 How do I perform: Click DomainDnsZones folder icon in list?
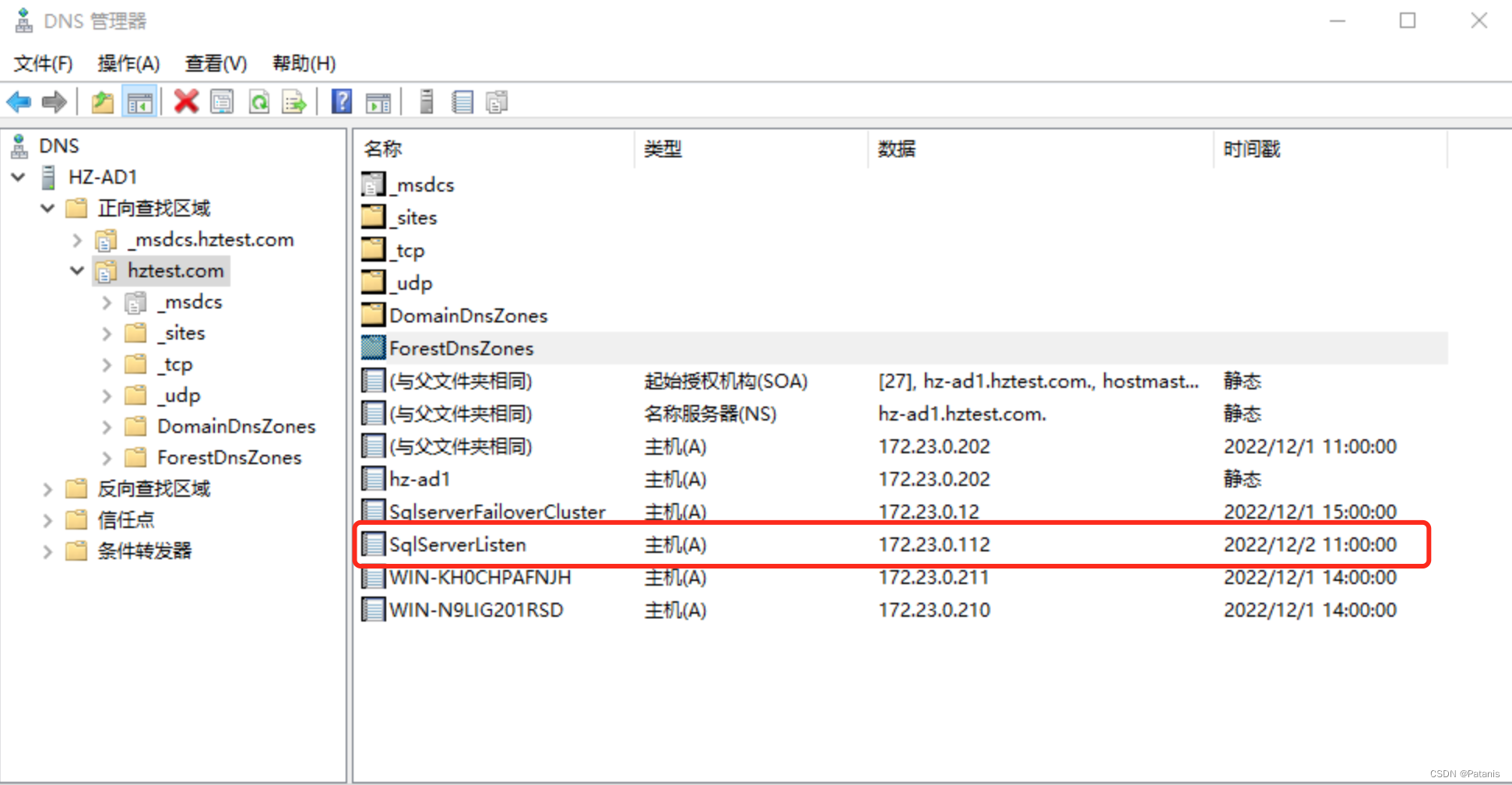tap(374, 315)
